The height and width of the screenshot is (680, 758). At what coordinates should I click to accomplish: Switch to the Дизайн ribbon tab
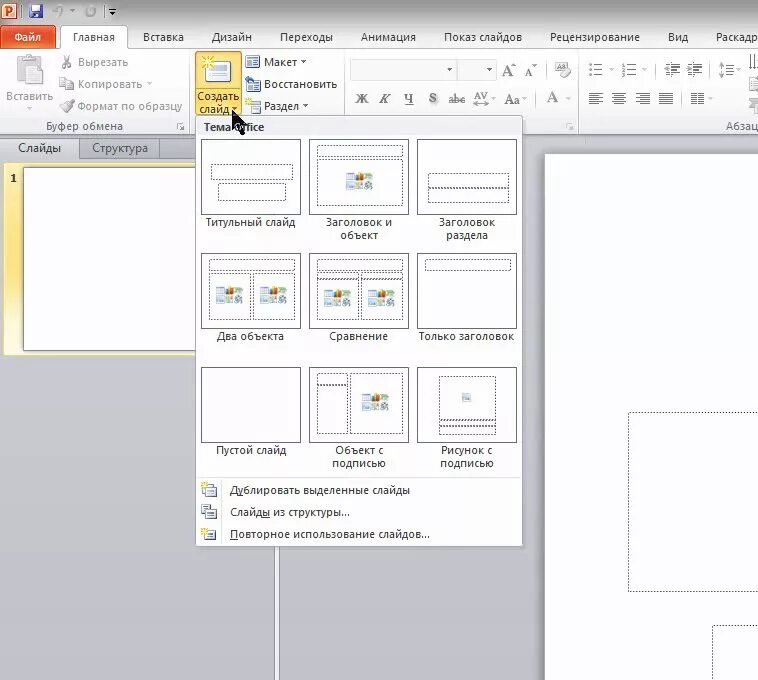click(x=232, y=37)
